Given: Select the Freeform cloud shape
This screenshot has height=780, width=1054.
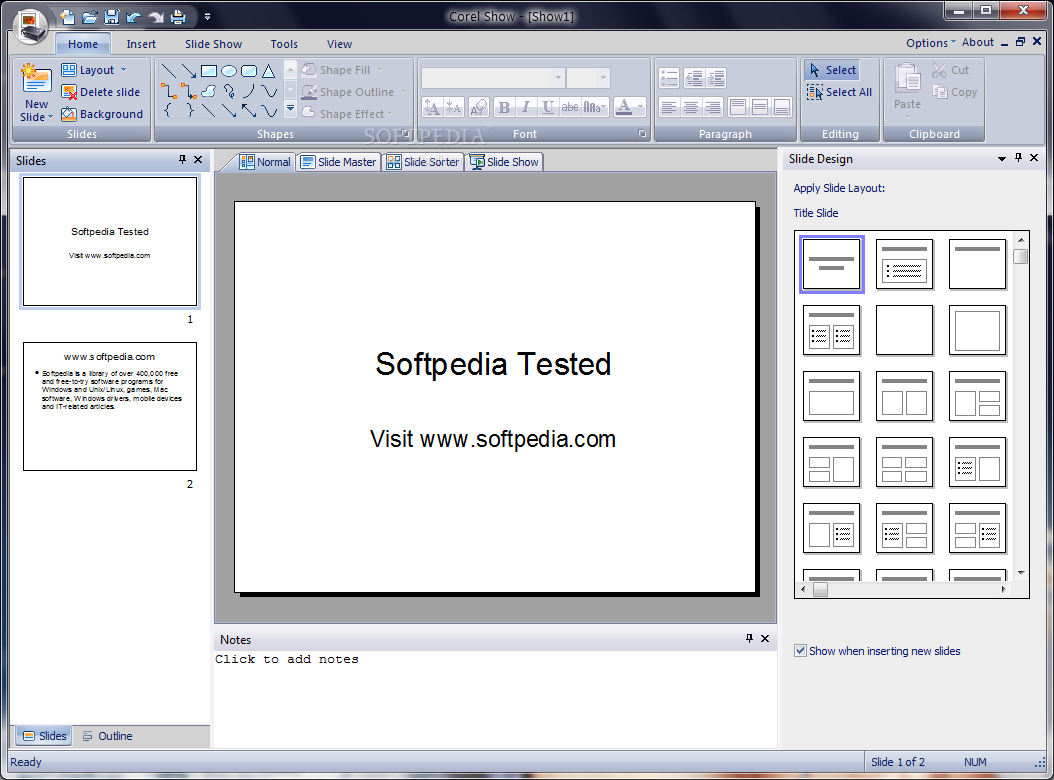Looking at the screenshot, I should coord(209,90).
